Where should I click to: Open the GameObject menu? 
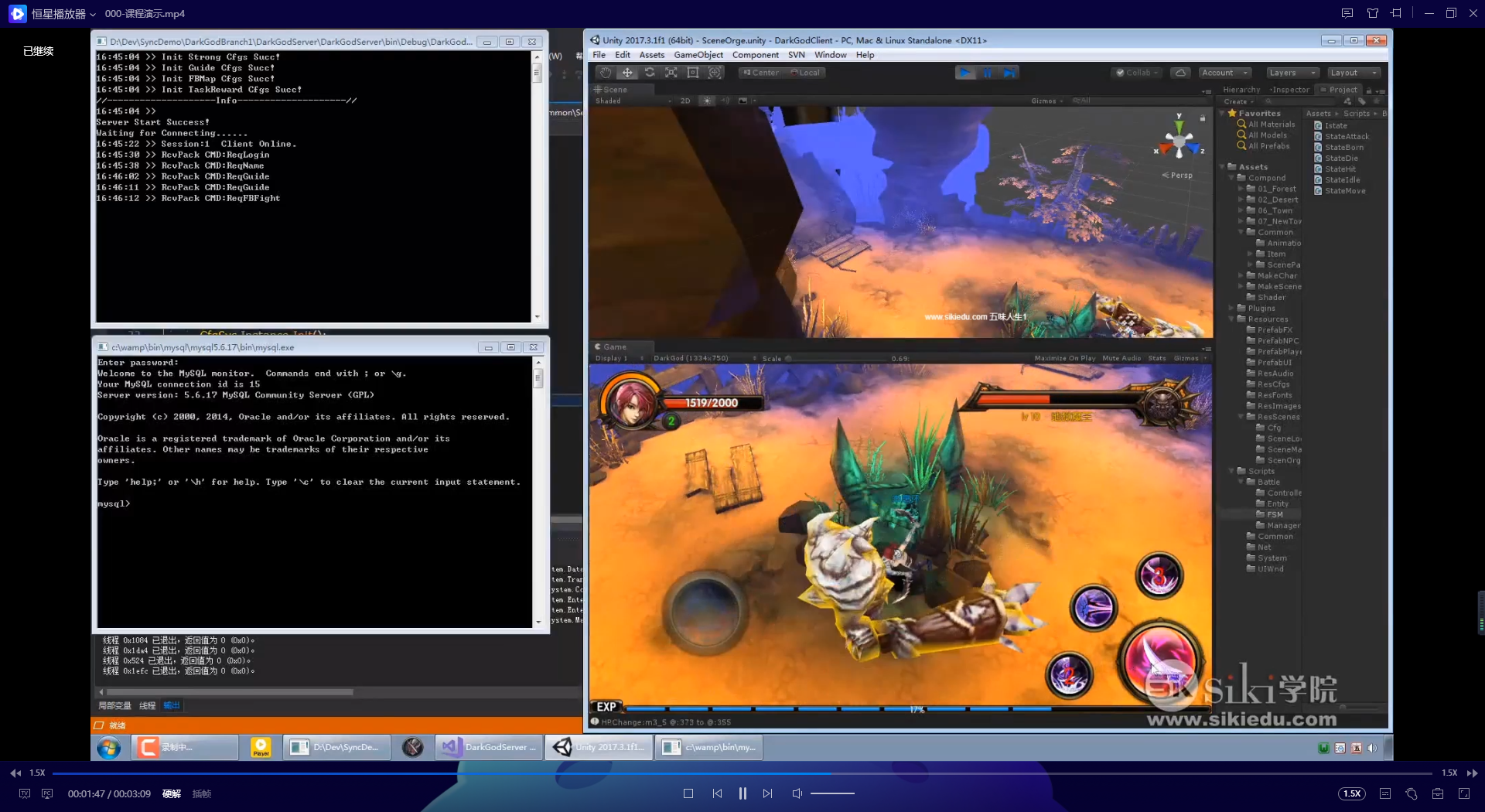(698, 55)
